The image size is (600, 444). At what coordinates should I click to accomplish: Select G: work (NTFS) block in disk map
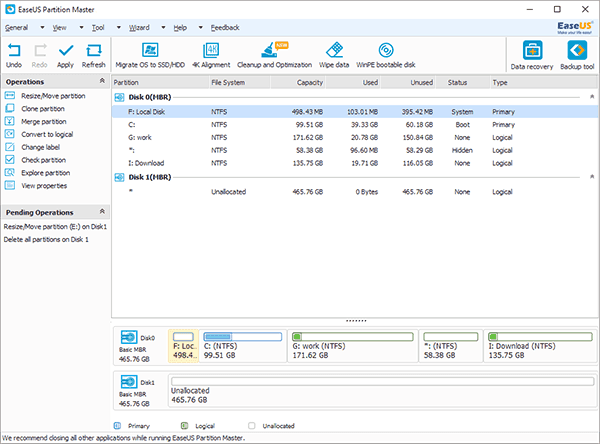point(353,346)
